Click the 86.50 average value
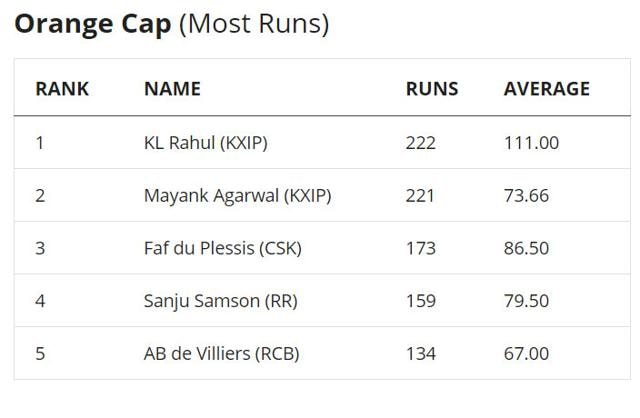This screenshot has height=418, width=640. [526, 248]
